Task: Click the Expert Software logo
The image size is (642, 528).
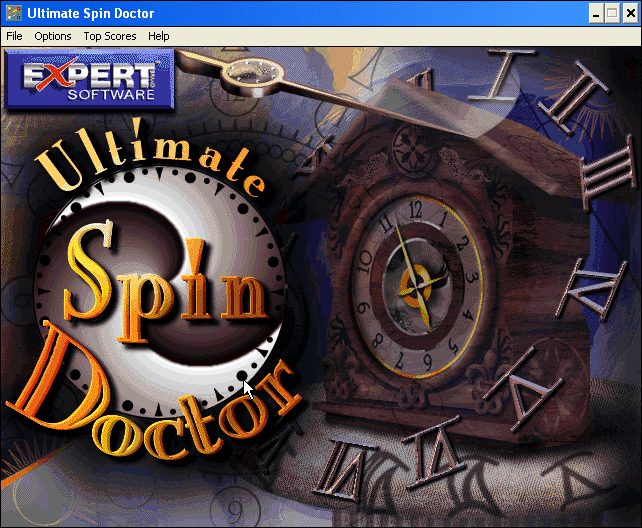Action: 89,79
